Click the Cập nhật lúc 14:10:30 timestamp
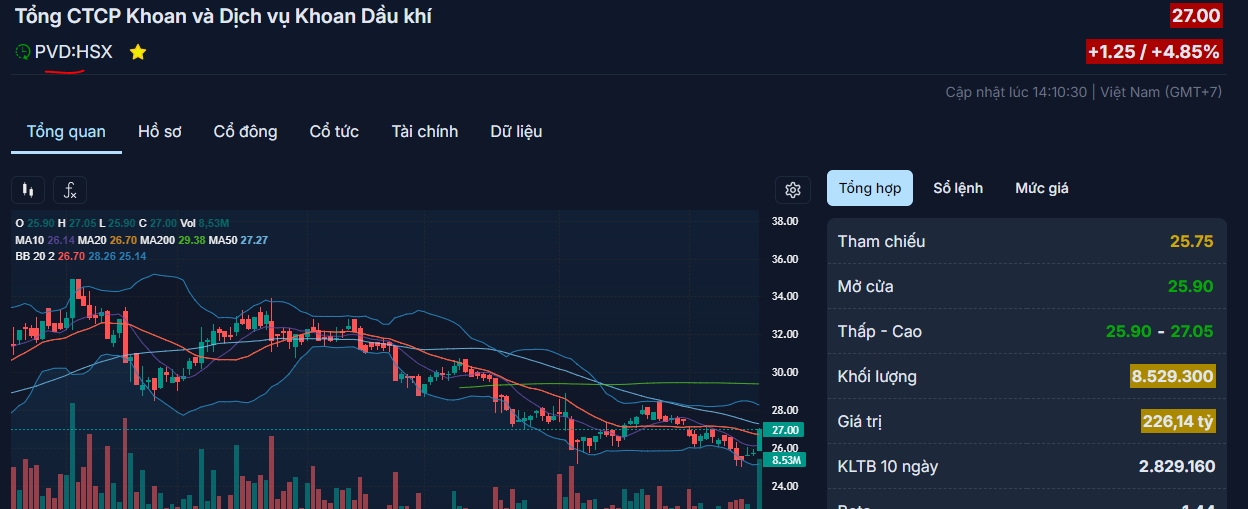 (1016, 92)
